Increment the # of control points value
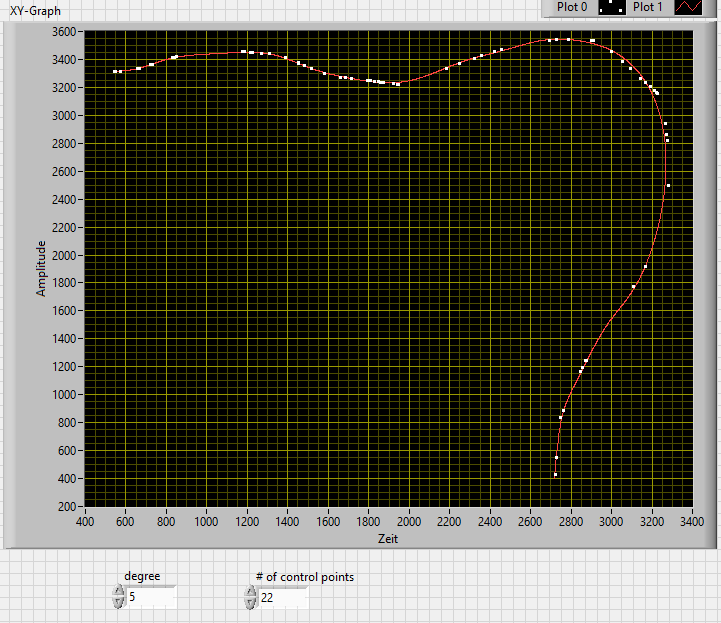This screenshot has height=623, width=721. click(250, 591)
